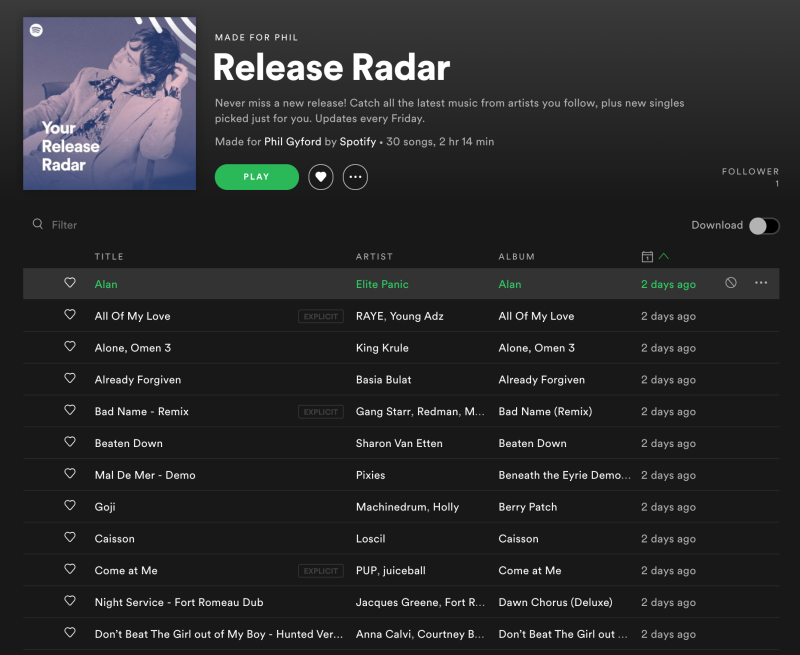The image size is (800, 655).
Task: Open artist Basia Bulat
Action: [383, 380]
